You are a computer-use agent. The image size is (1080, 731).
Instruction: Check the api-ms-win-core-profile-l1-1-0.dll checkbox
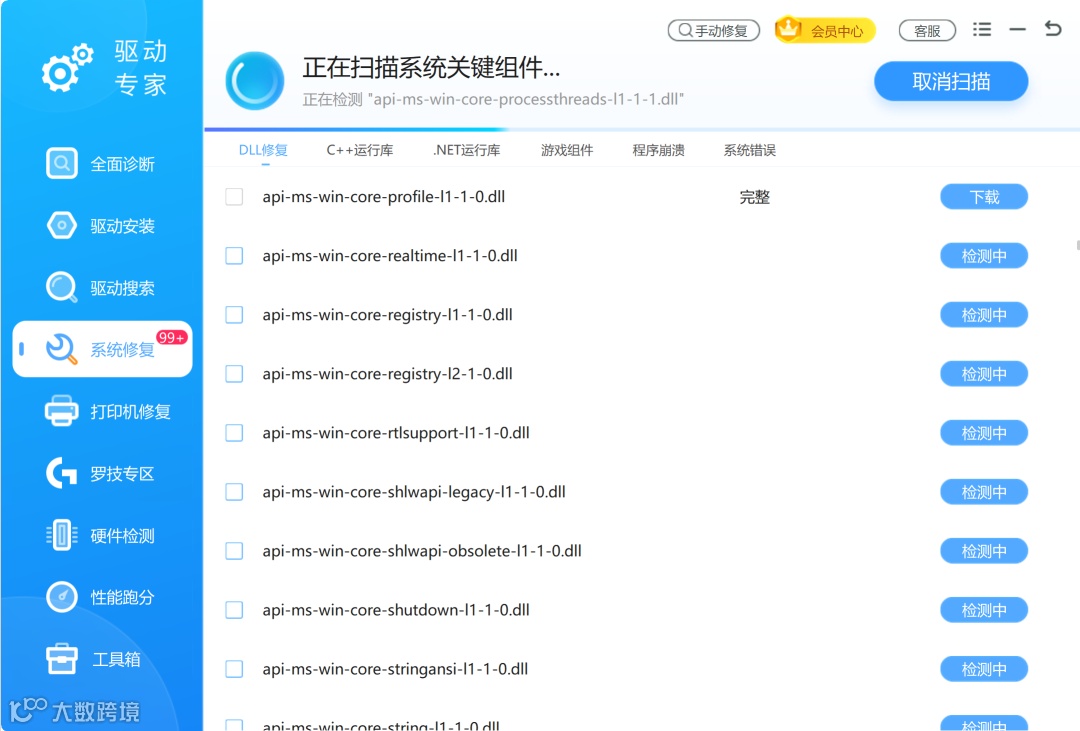point(234,197)
